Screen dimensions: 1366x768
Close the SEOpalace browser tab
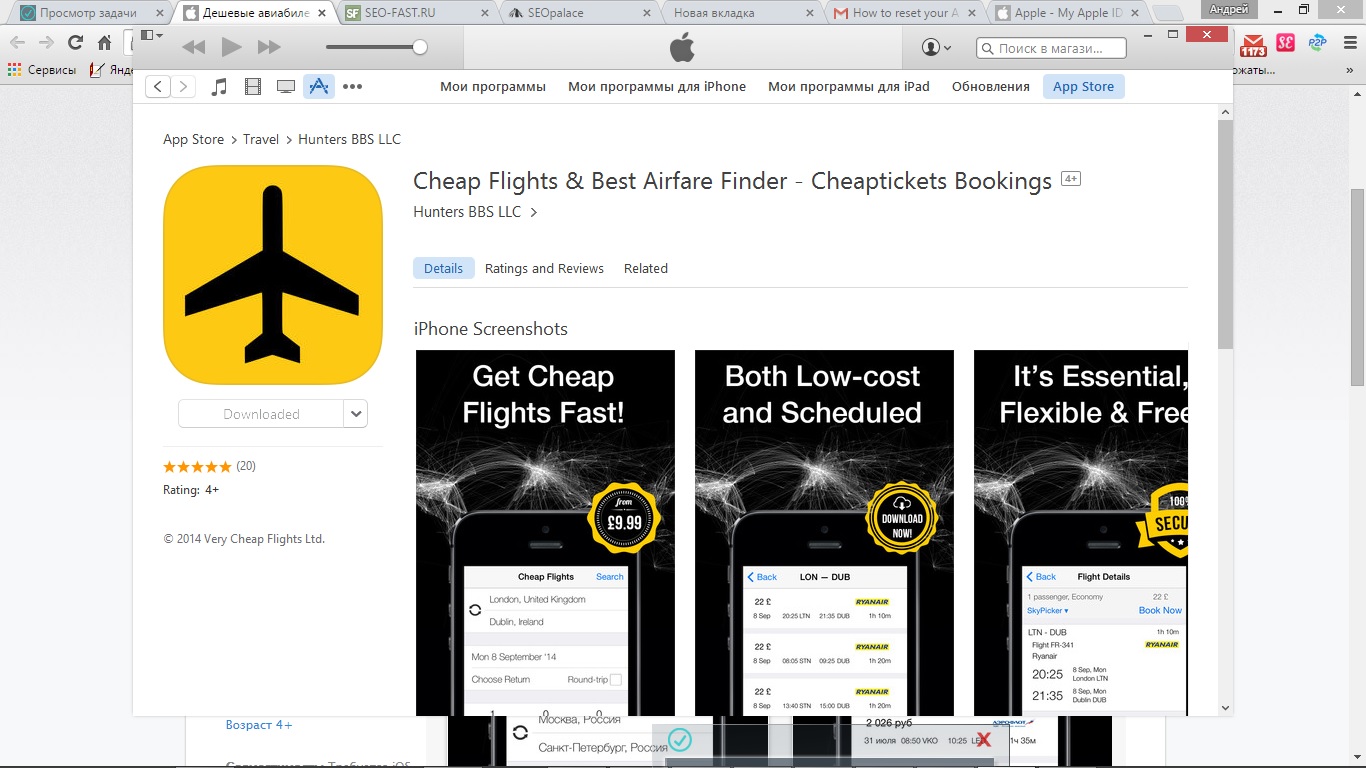pos(647,13)
